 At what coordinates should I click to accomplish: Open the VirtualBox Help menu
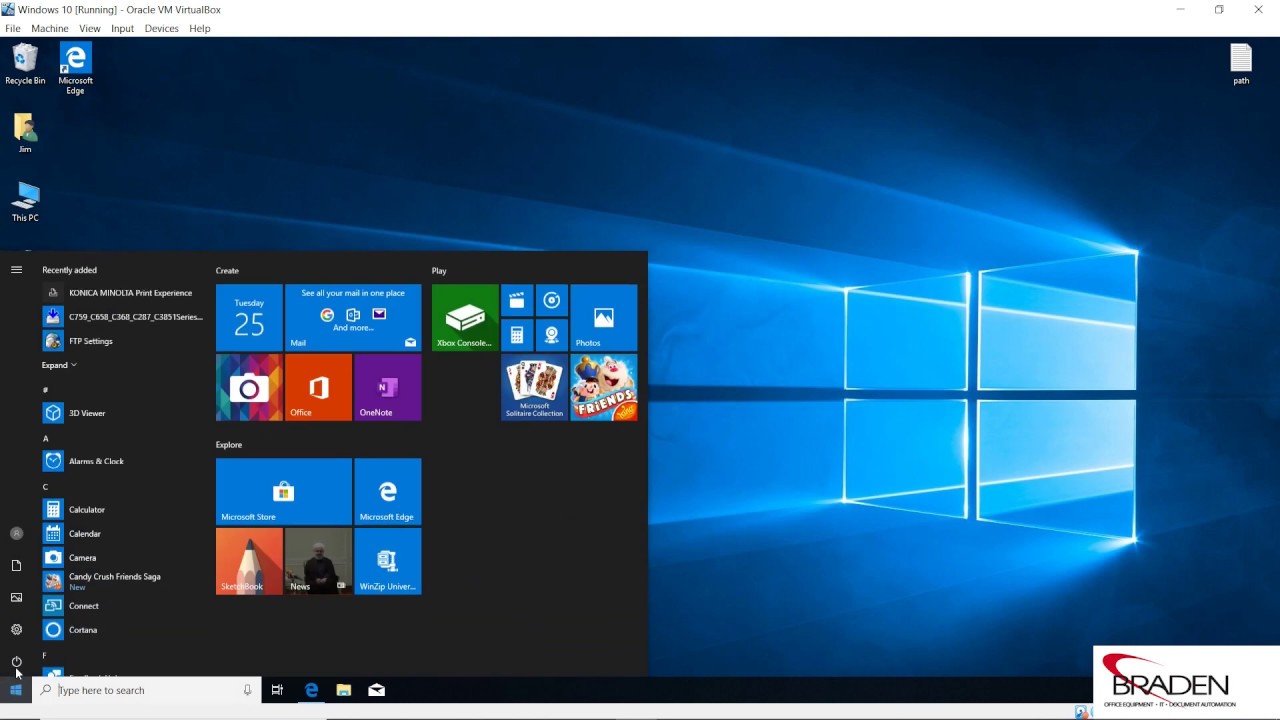pos(200,28)
